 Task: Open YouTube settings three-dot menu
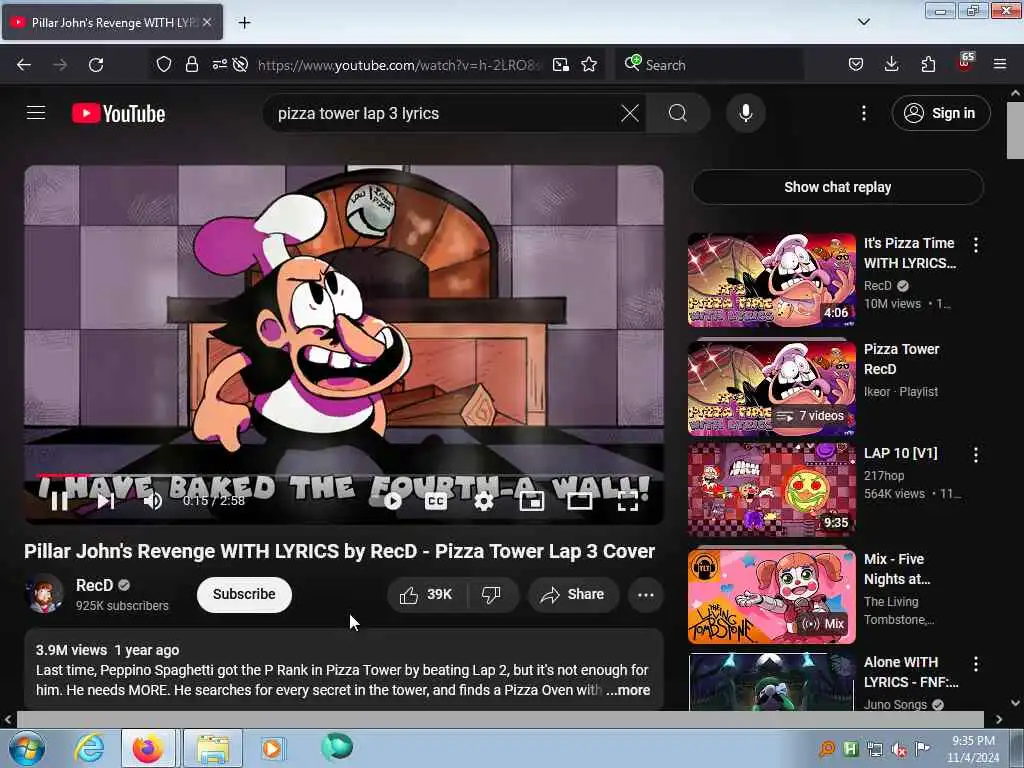pyautogui.click(x=863, y=113)
